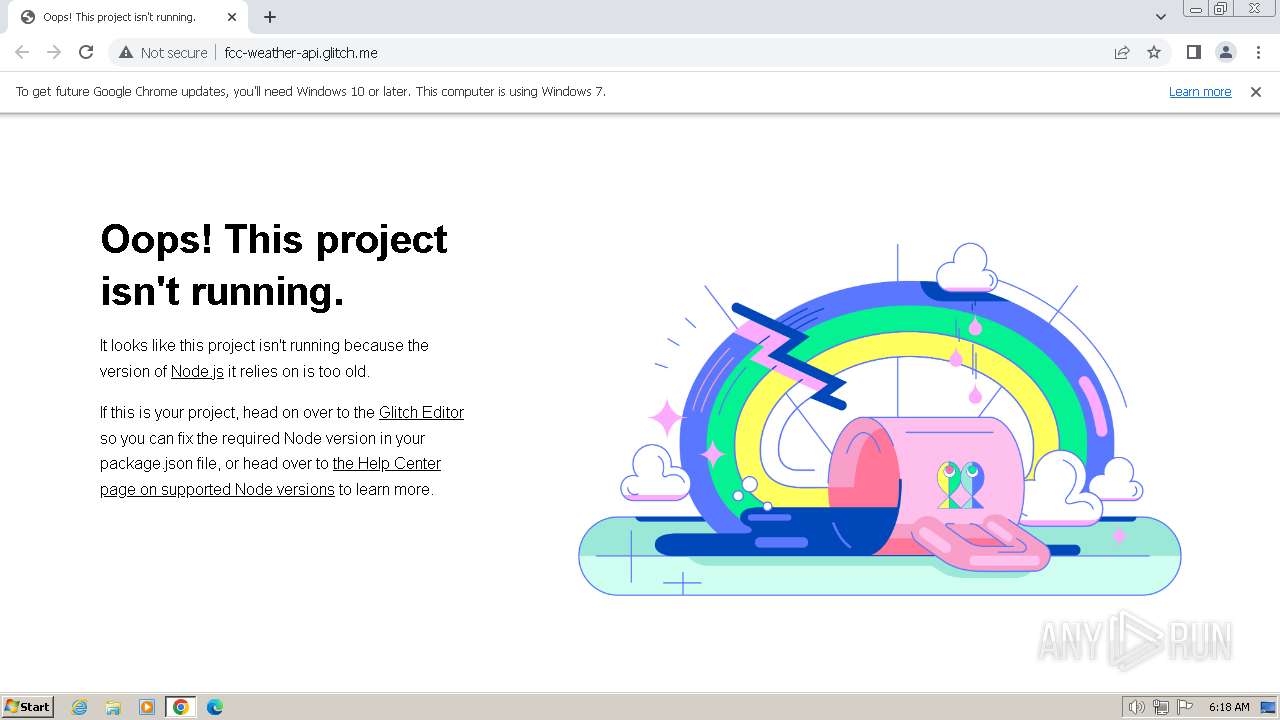Image resolution: width=1280 pixels, height=720 pixels.
Task: Restore down the Chrome window
Action: point(1220,9)
